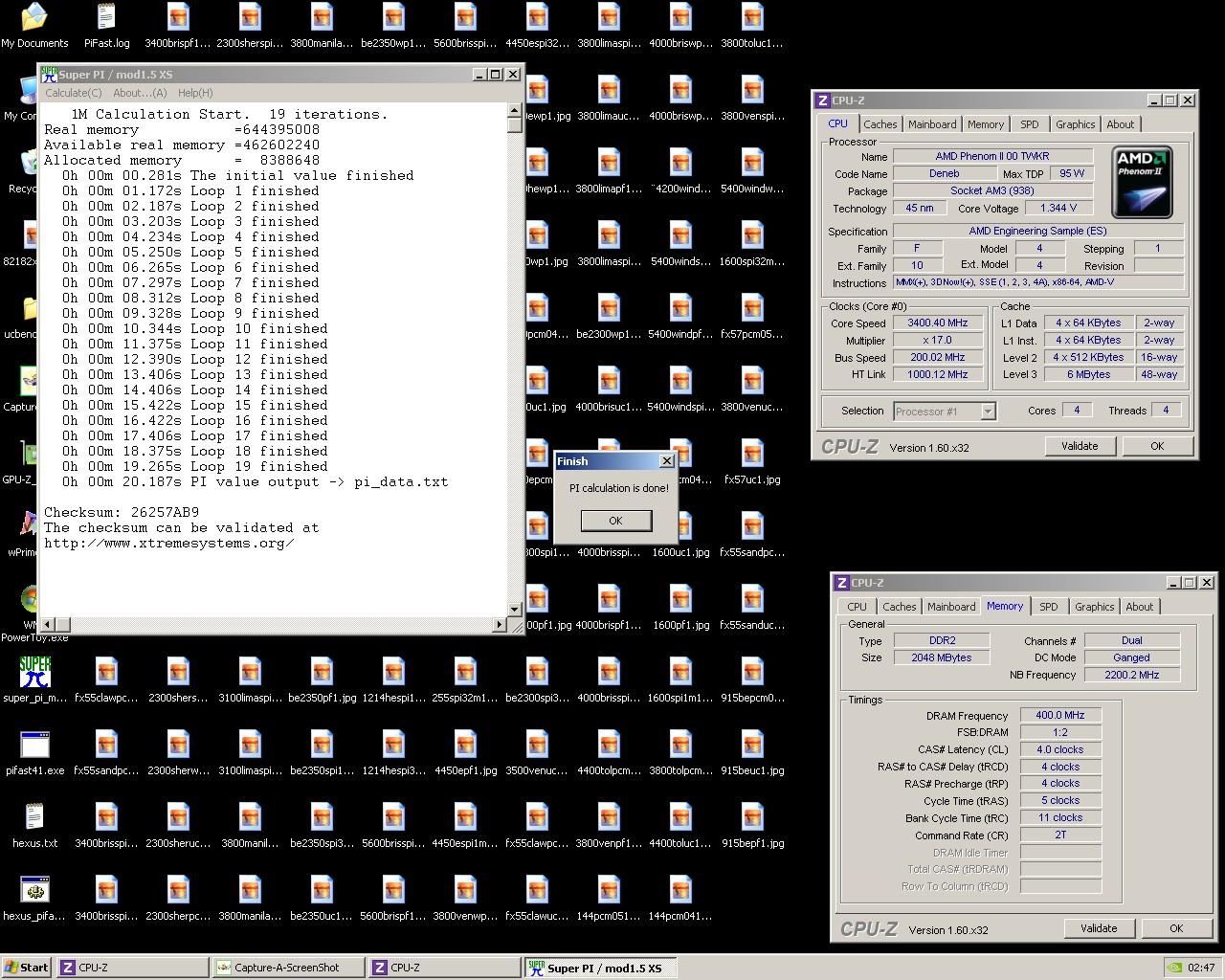Click Super PI horizontal scrollbar right arrow
The width and height of the screenshot is (1225, 980).
(499, 625)
